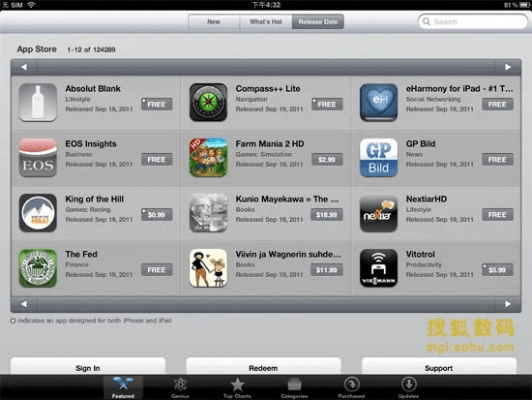Advance pages with bottom right arrow
Screen dimensions: 532x400
click(x=508, y=304)
